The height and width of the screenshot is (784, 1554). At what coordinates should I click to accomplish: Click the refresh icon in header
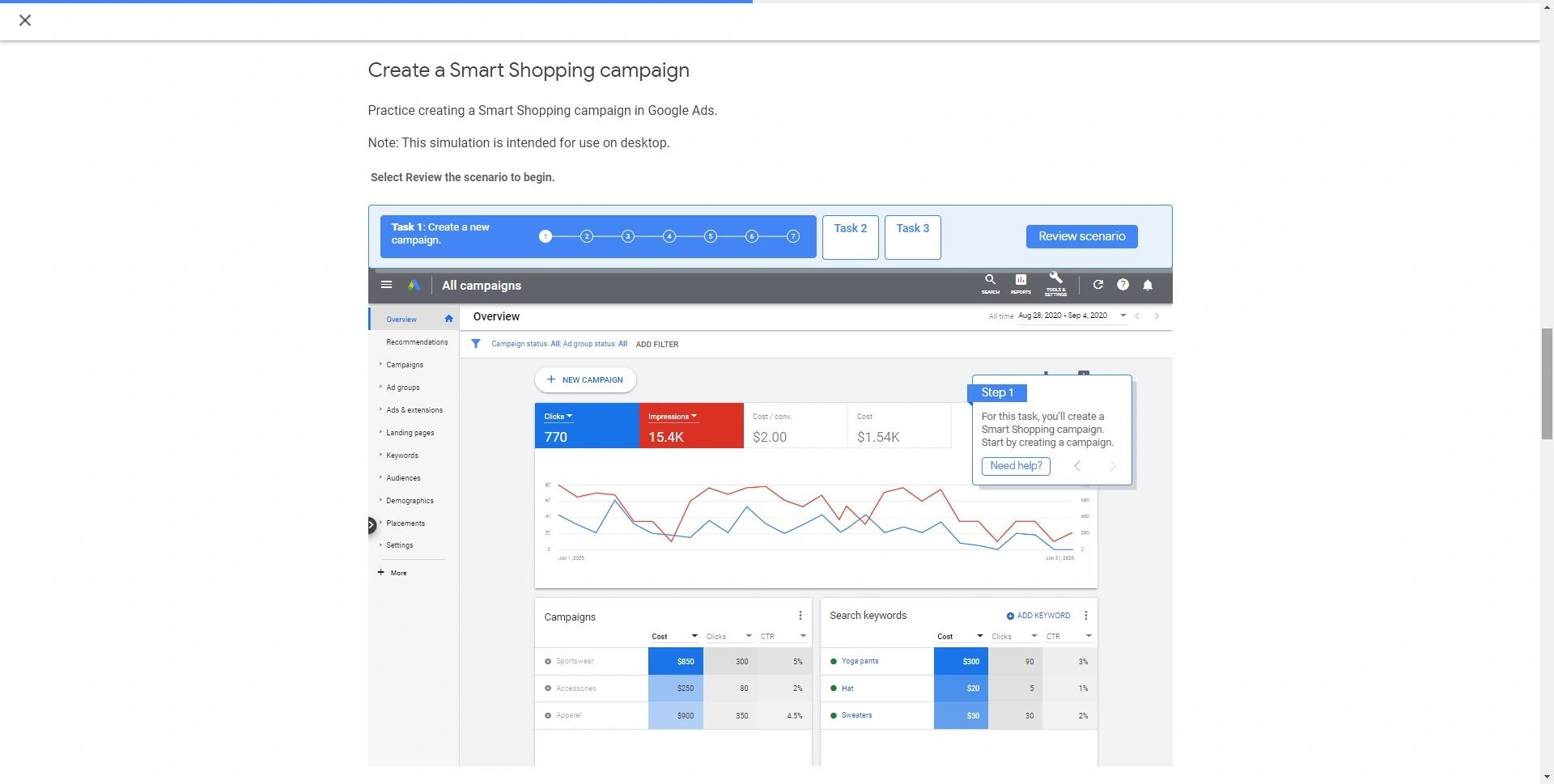(1098, 285)
